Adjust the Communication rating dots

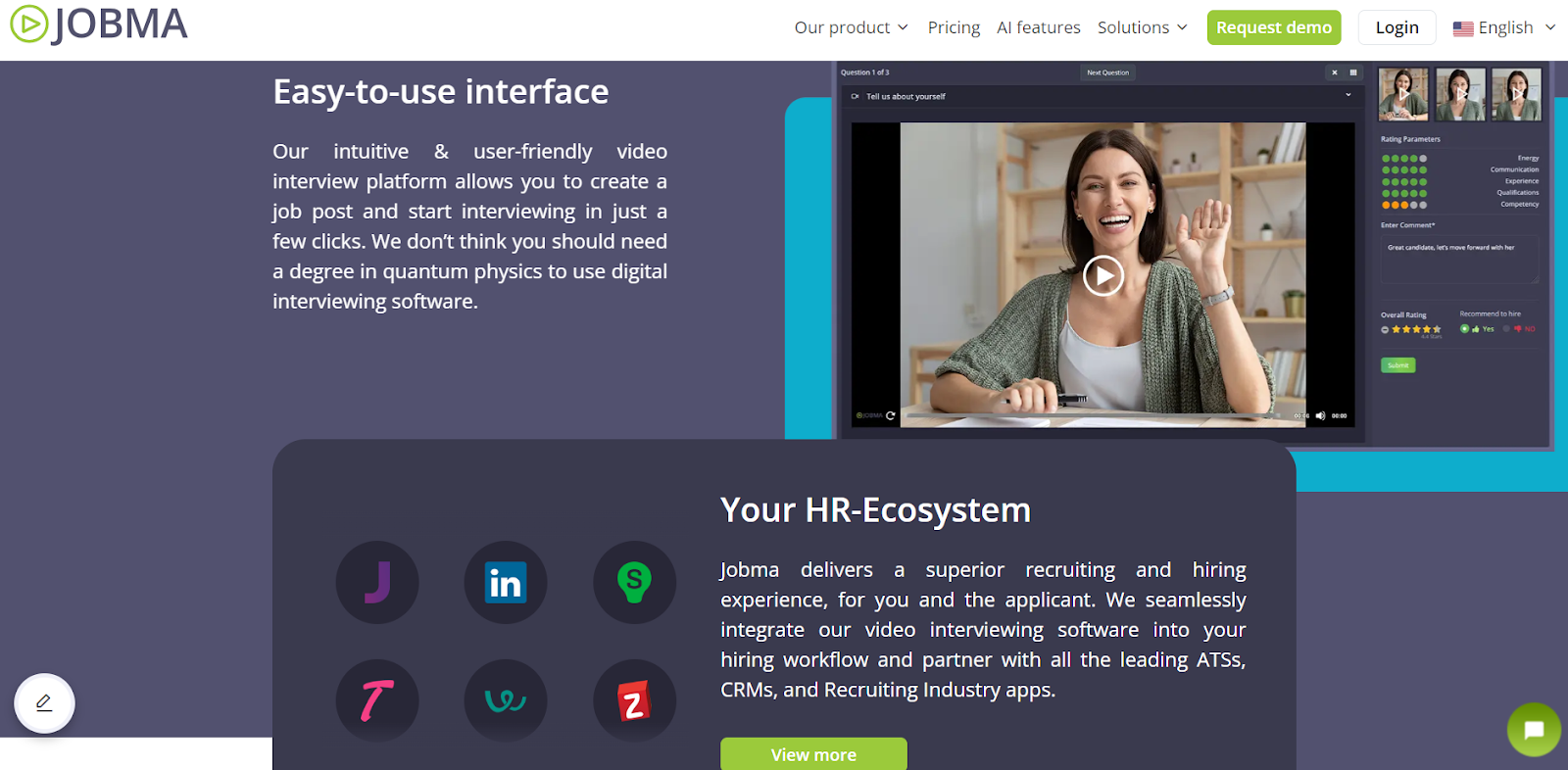pyautogui.click(x=1404, y=169)
